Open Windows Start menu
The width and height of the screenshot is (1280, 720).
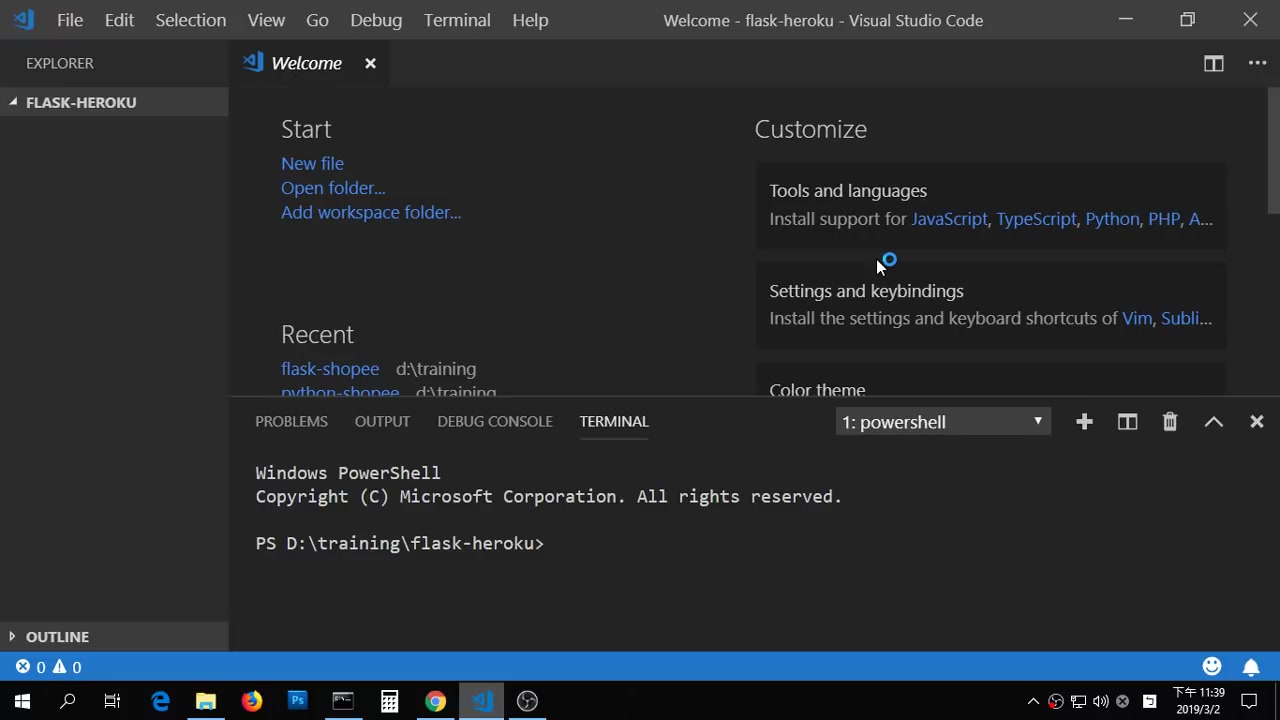click(x=22, y=701)
